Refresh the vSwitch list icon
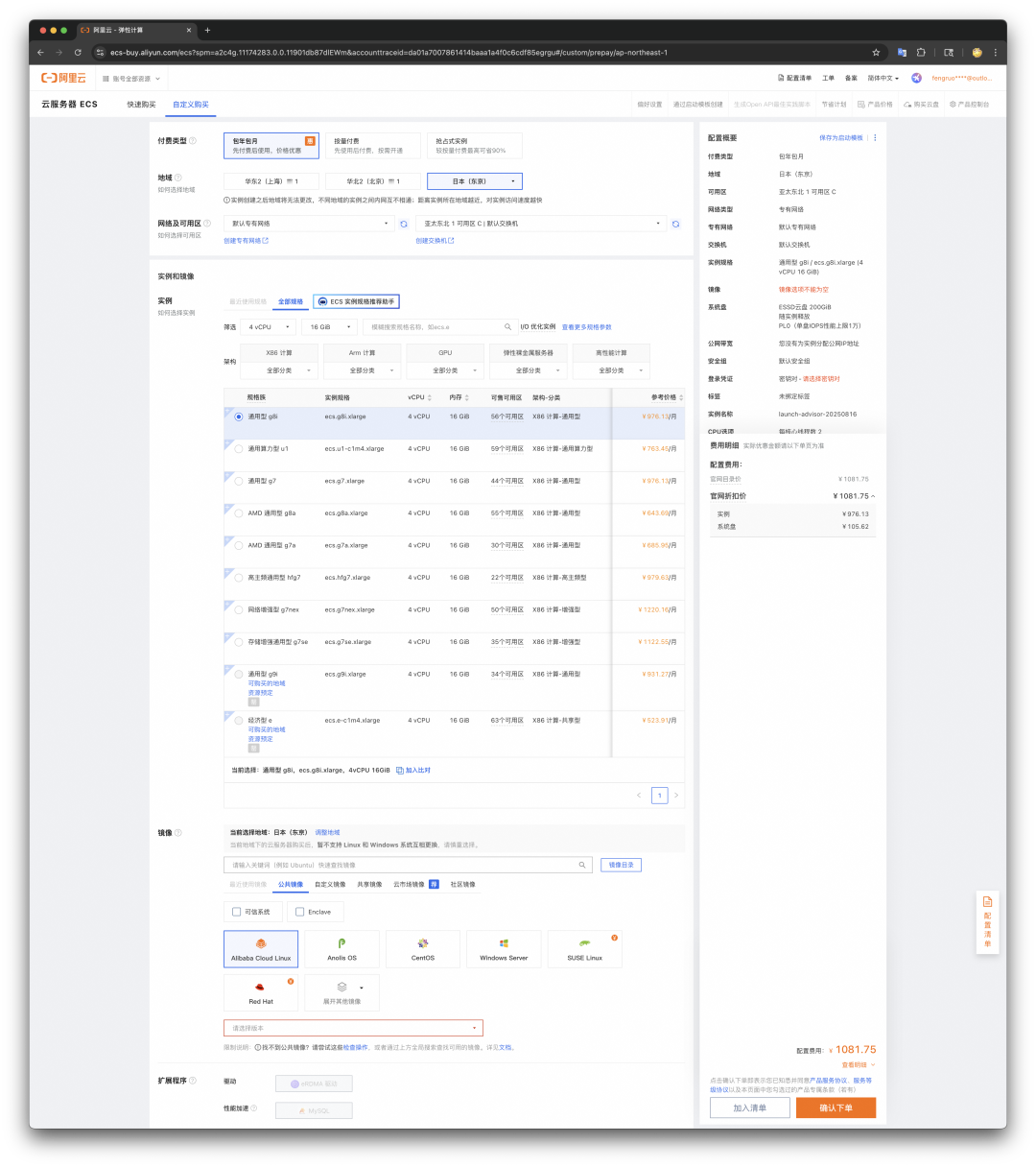This screenshot has height=1167, width=1036. tap(675, 224)
